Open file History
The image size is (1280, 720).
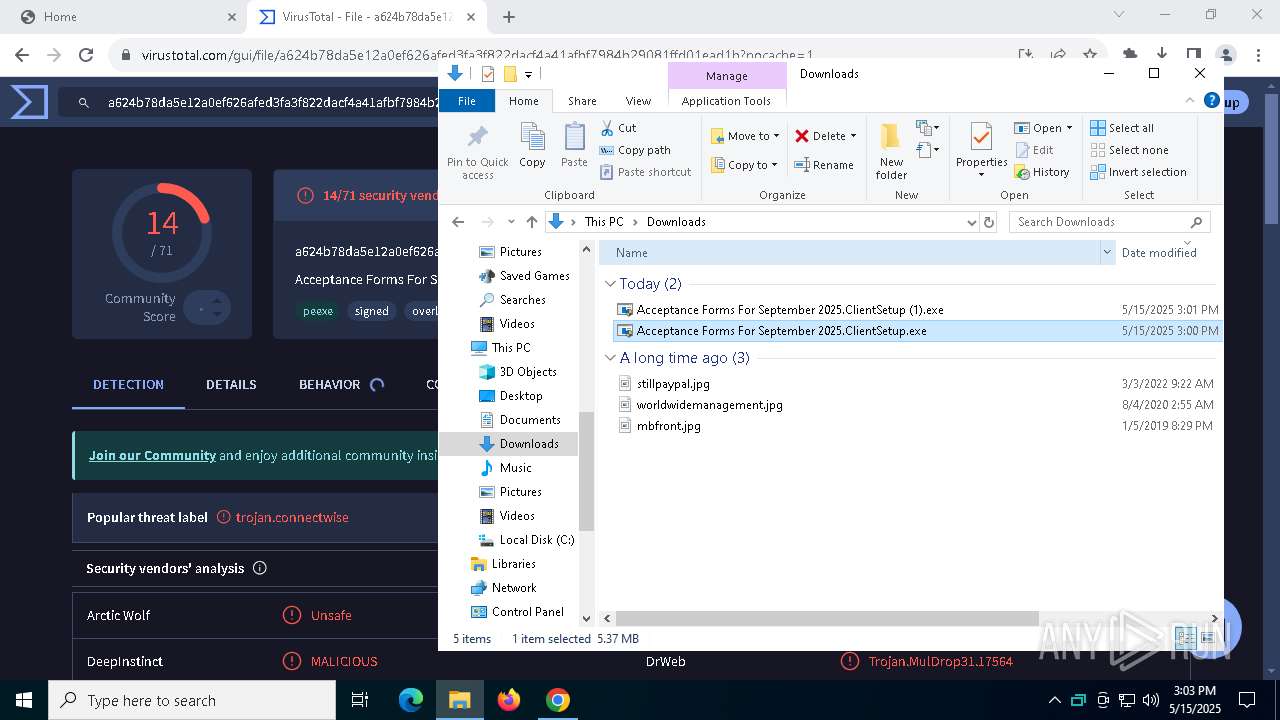click(x=1042, y=172)
